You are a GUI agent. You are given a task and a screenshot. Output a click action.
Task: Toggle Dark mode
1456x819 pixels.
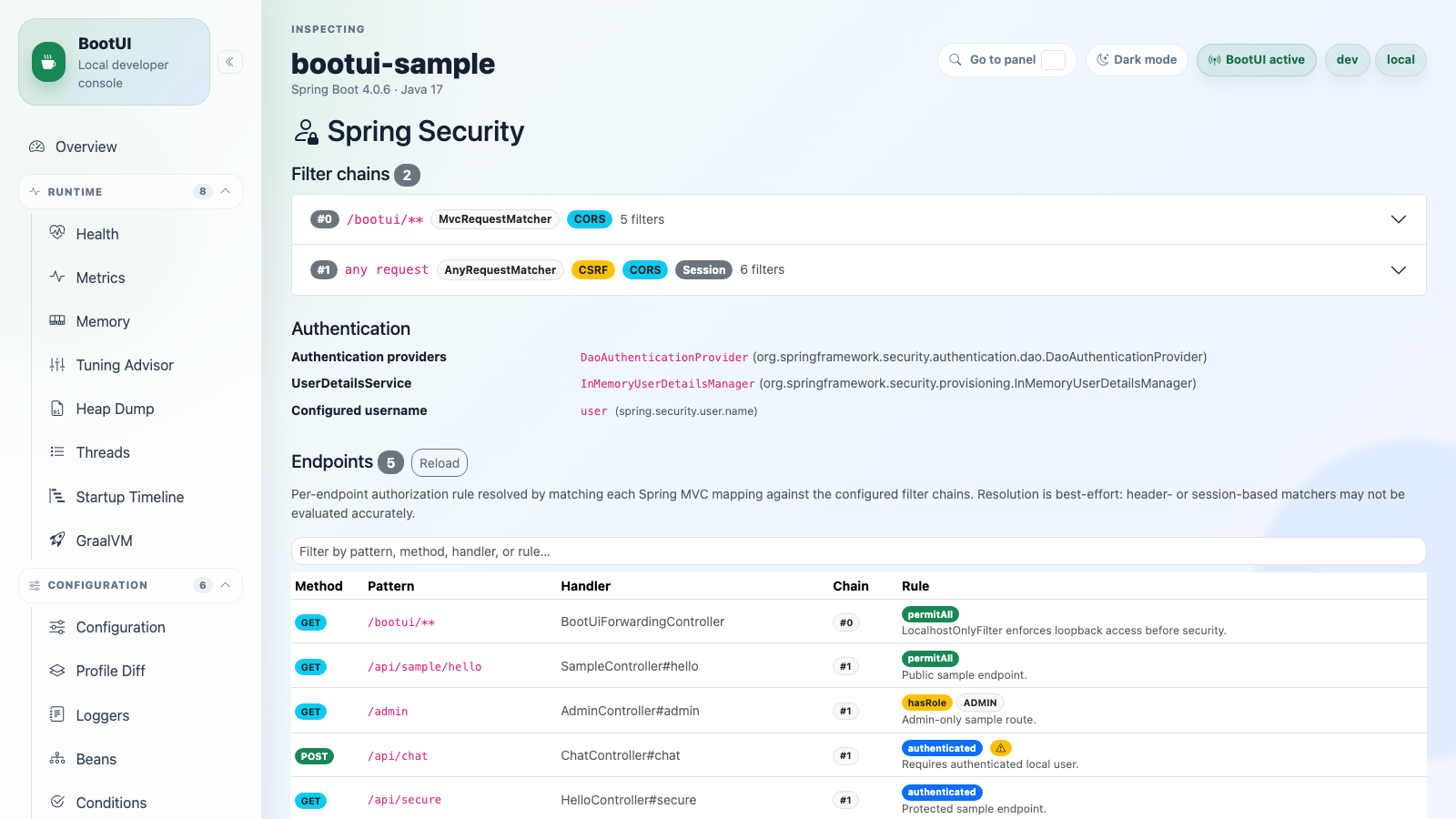(1137, 60)
